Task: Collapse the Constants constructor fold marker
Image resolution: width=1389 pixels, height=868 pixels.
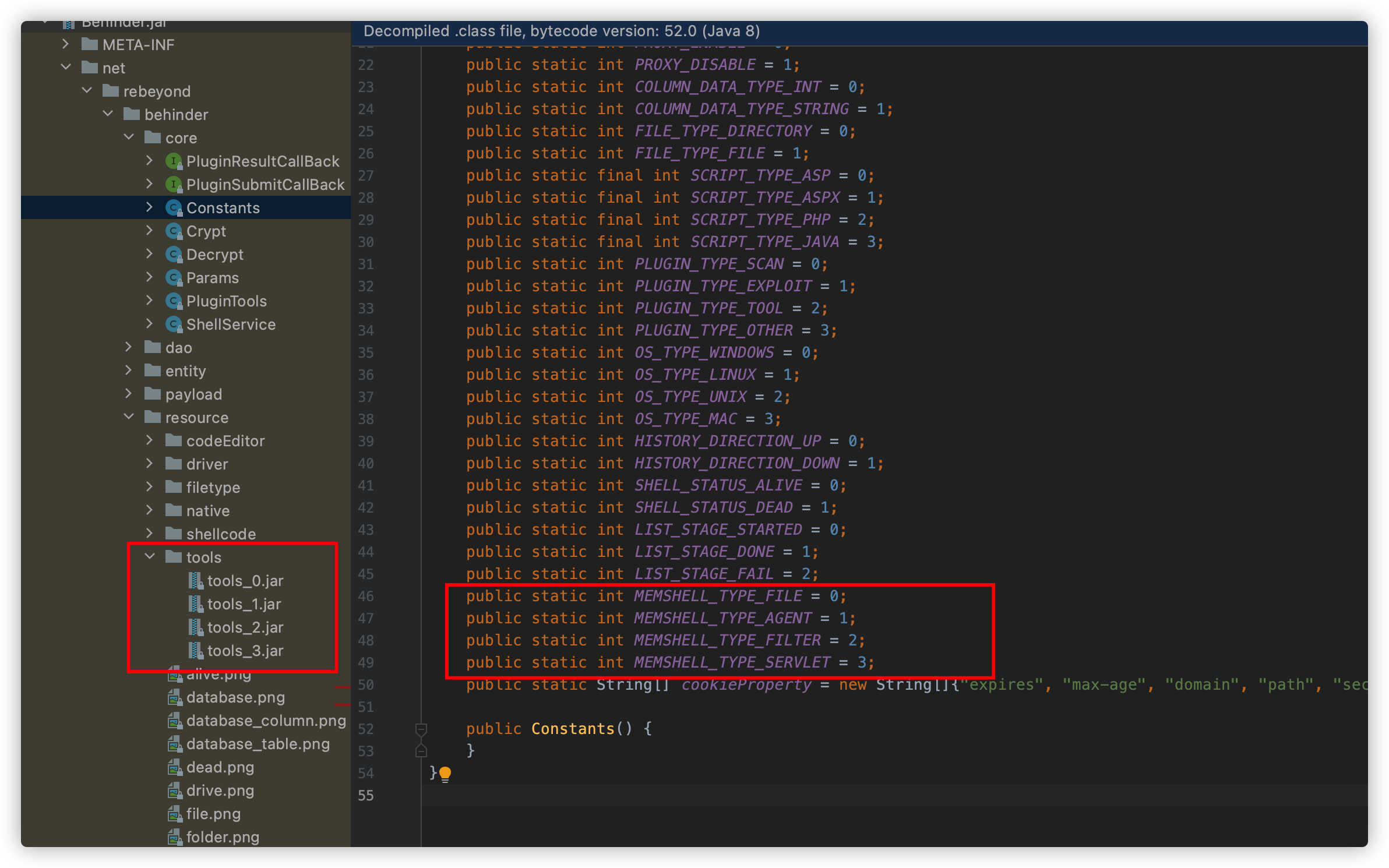Action: [421, 729]
